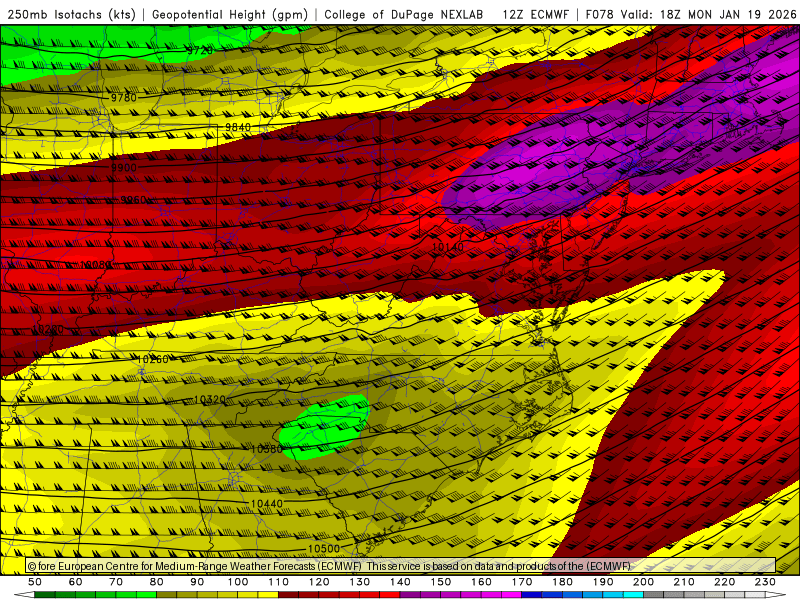
Task: Click the 180 value on the color scale
Action: click(562, 582)
